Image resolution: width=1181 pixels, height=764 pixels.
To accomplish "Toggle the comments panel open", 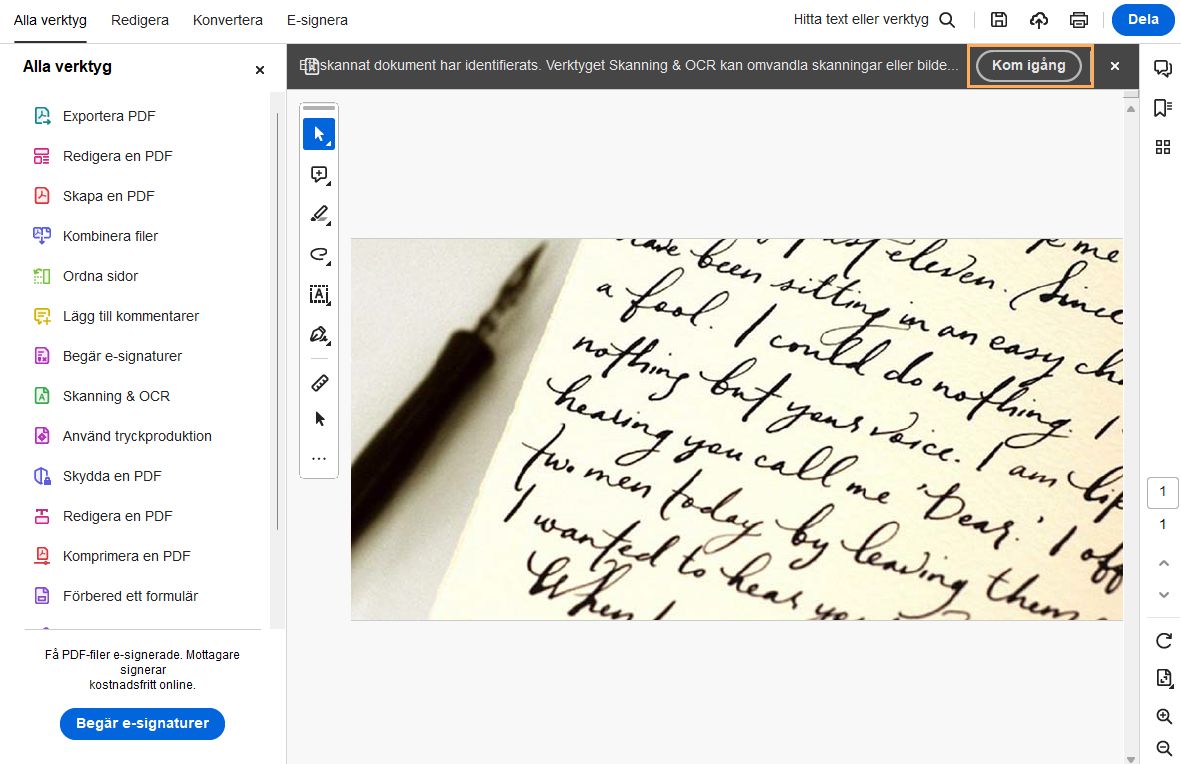I will tap(1162, 67).
